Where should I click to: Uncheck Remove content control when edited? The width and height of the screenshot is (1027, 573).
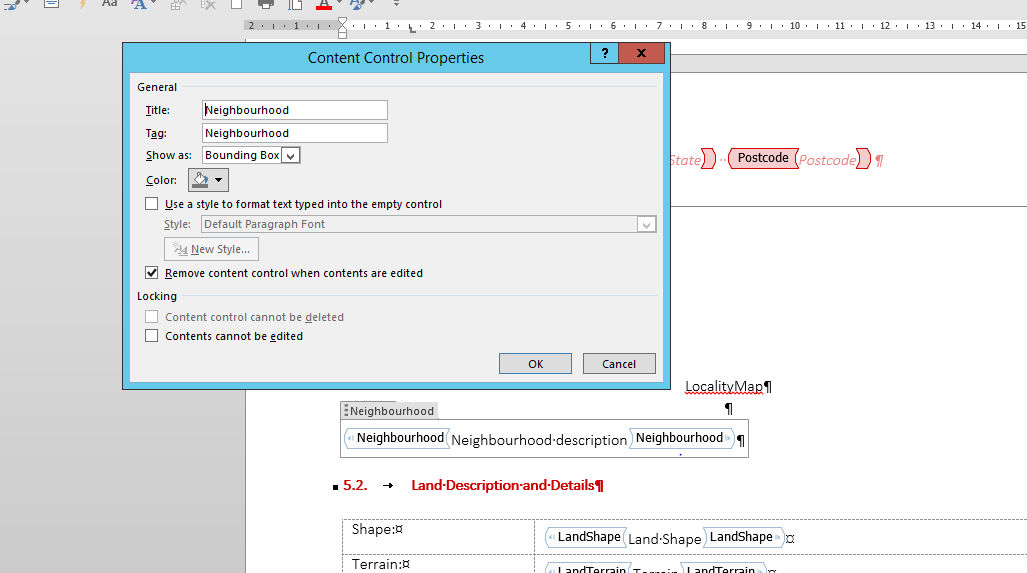(151, 272)
